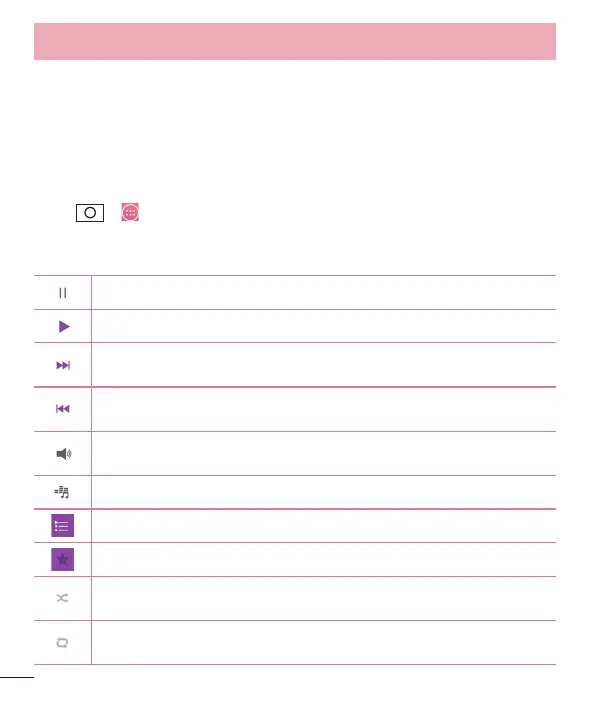
Task: Click the purple play triangle icon
Action: coord(64,326)
